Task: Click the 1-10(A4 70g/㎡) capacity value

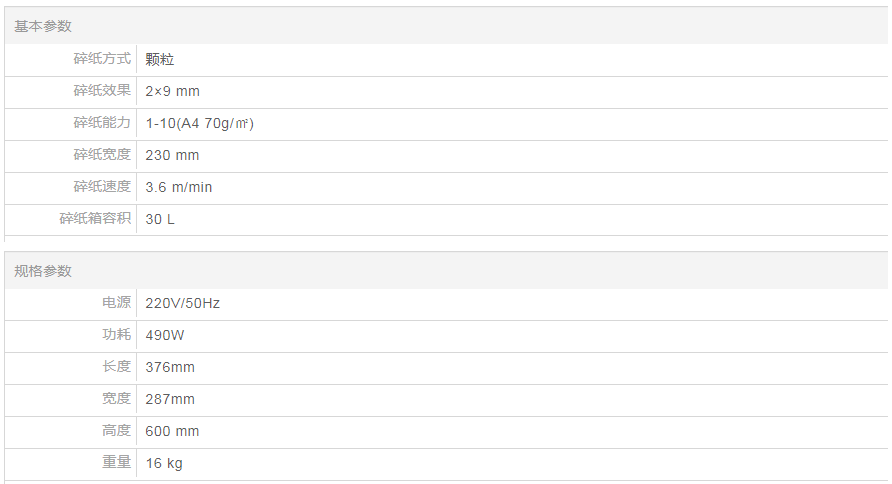Action: pyautogui.click(x=199, y=123)
